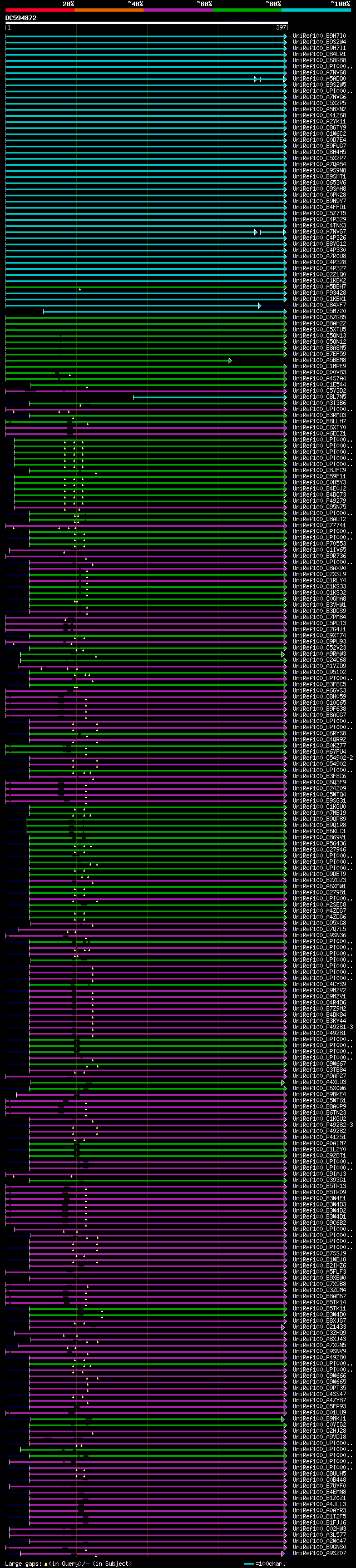Select text UniRef100_Q653V6

coord(319,182)
